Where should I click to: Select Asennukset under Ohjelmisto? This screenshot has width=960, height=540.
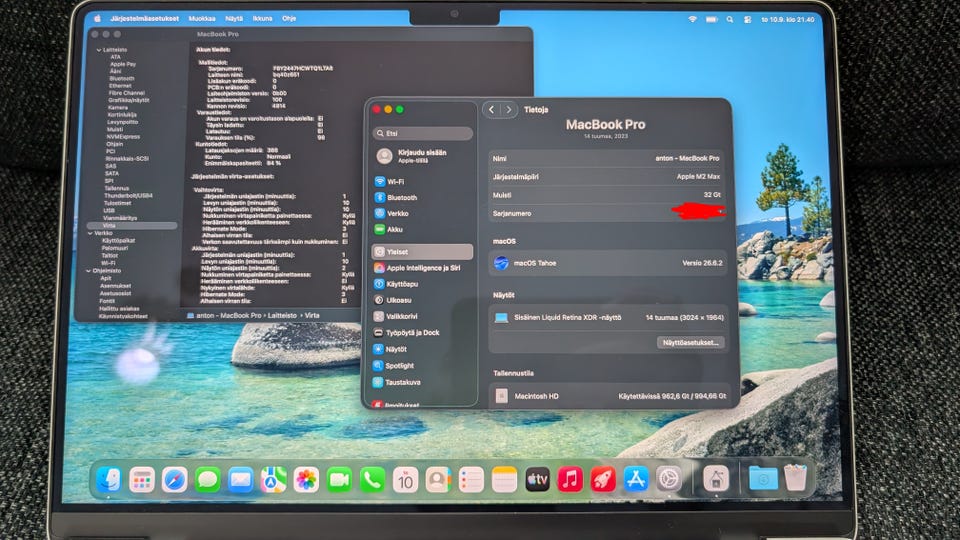[x=115, y=286]
